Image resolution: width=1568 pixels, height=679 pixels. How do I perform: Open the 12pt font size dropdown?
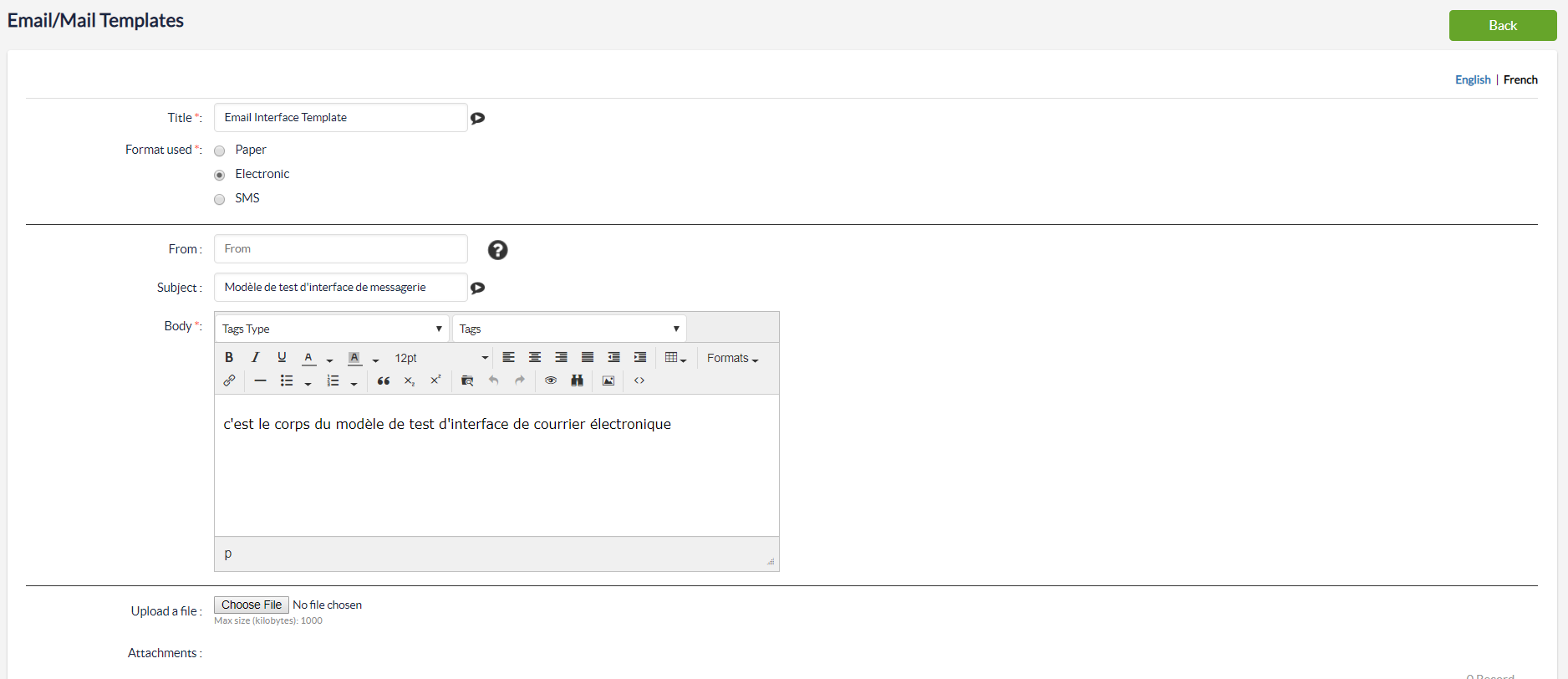(x=441, y=358)
